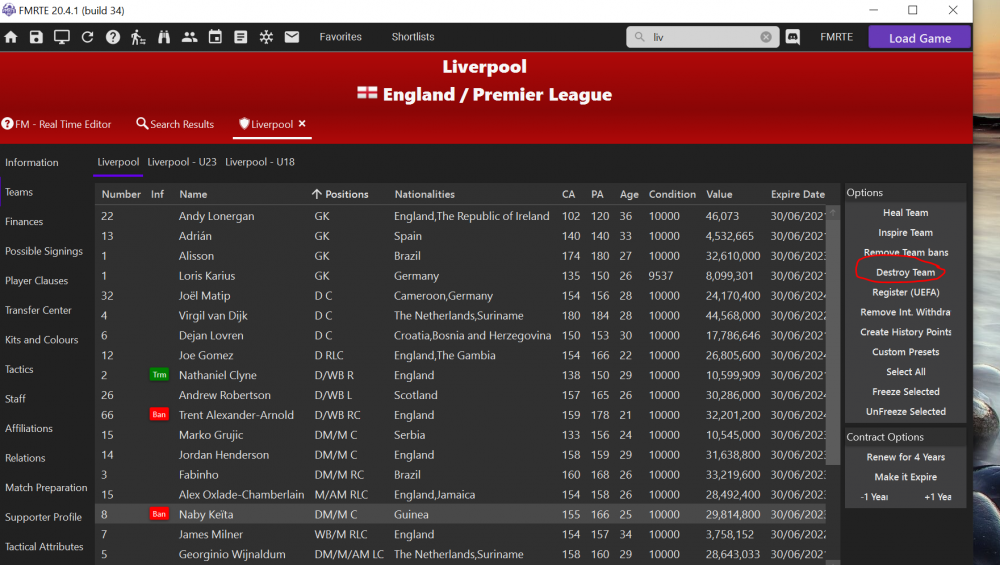The width and height of the screenshot is (1000, 565).
Task: Click Remove Int. Withdrawal option
Action: (906, 312)
